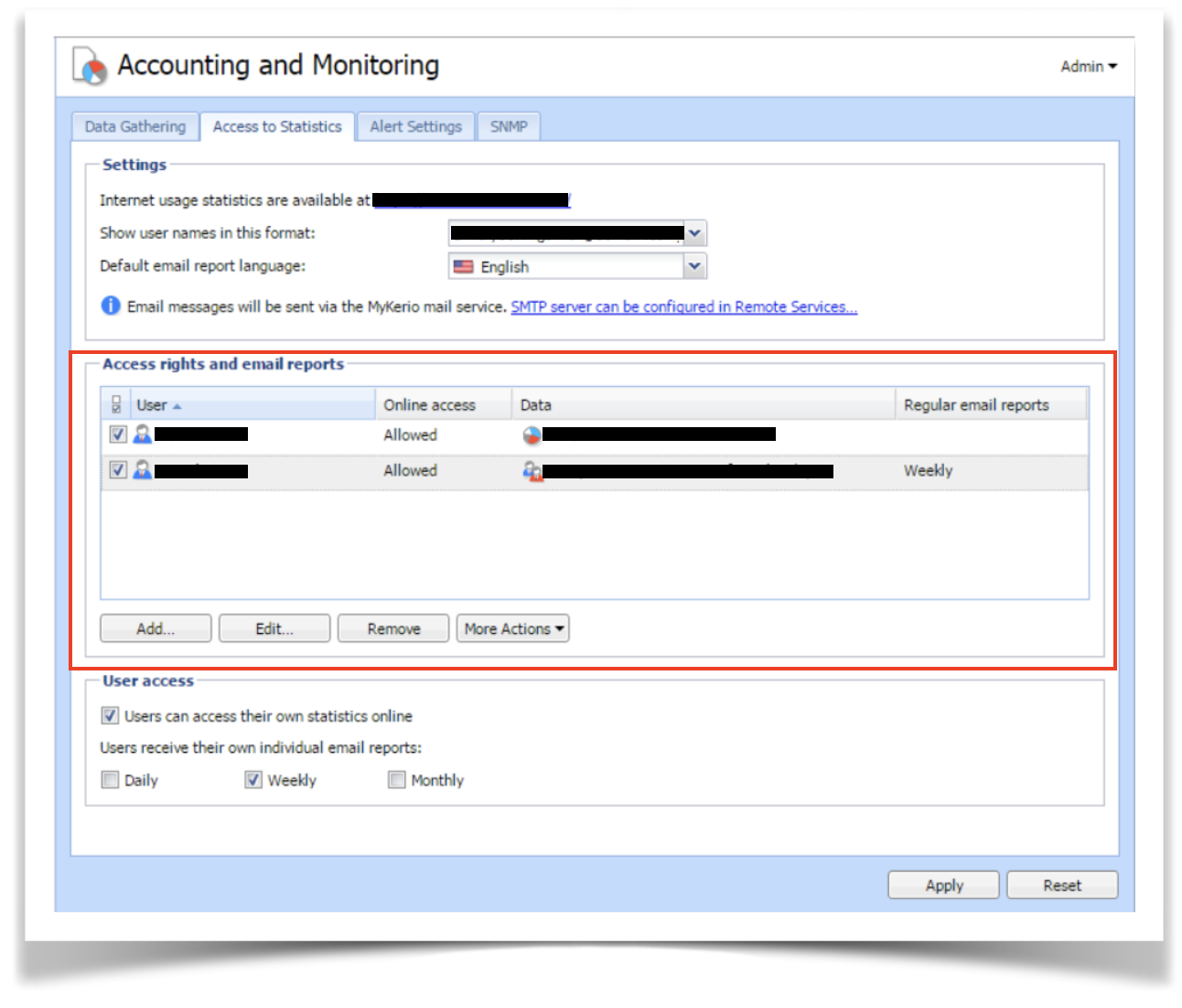Uncheck the Weekly individual reports checkbox
This screenshot has width=1182, height=1008.
[x=253, y=779]
